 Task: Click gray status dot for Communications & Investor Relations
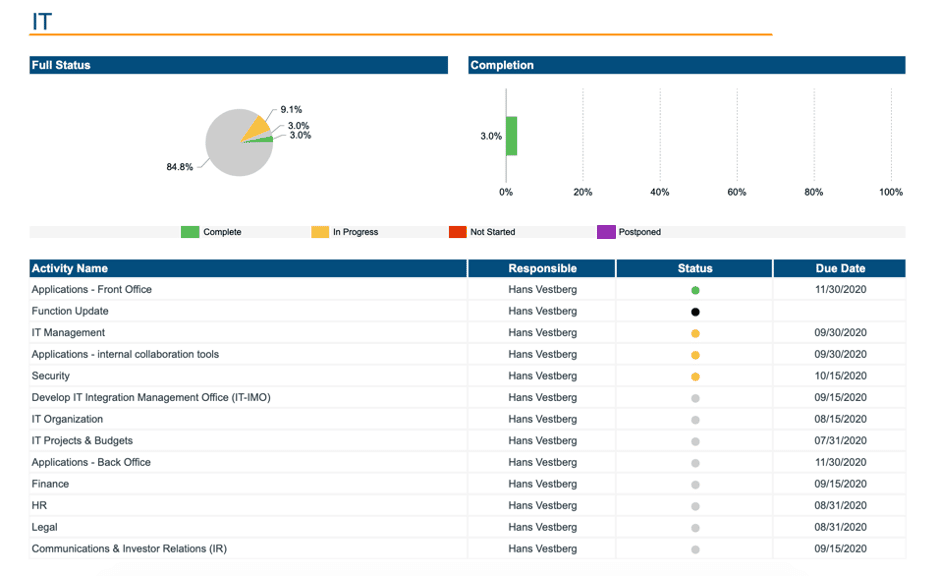695,549
